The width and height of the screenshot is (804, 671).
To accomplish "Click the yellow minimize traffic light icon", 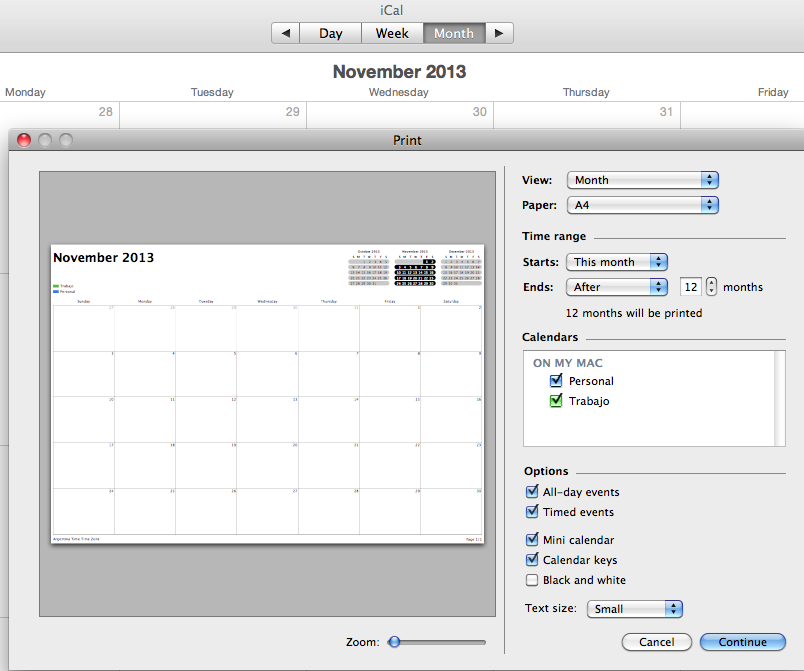I will click(x=44, y=140).
